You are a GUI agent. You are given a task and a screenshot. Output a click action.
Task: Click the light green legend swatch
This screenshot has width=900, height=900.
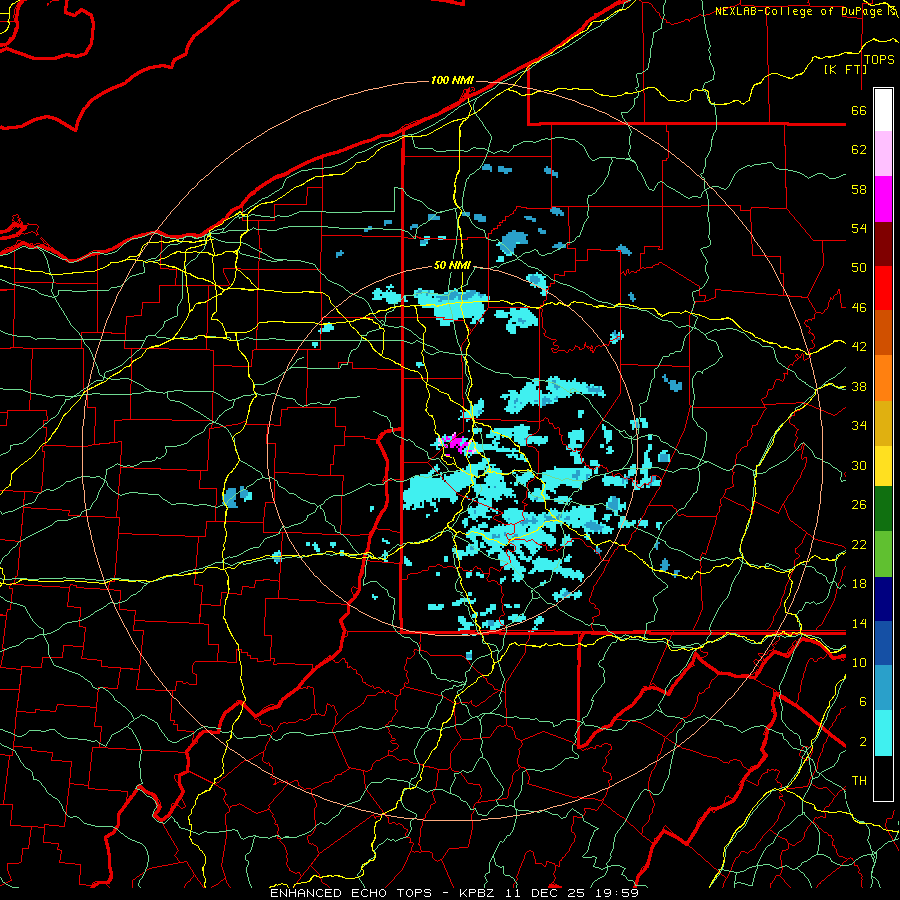point(883,554)
